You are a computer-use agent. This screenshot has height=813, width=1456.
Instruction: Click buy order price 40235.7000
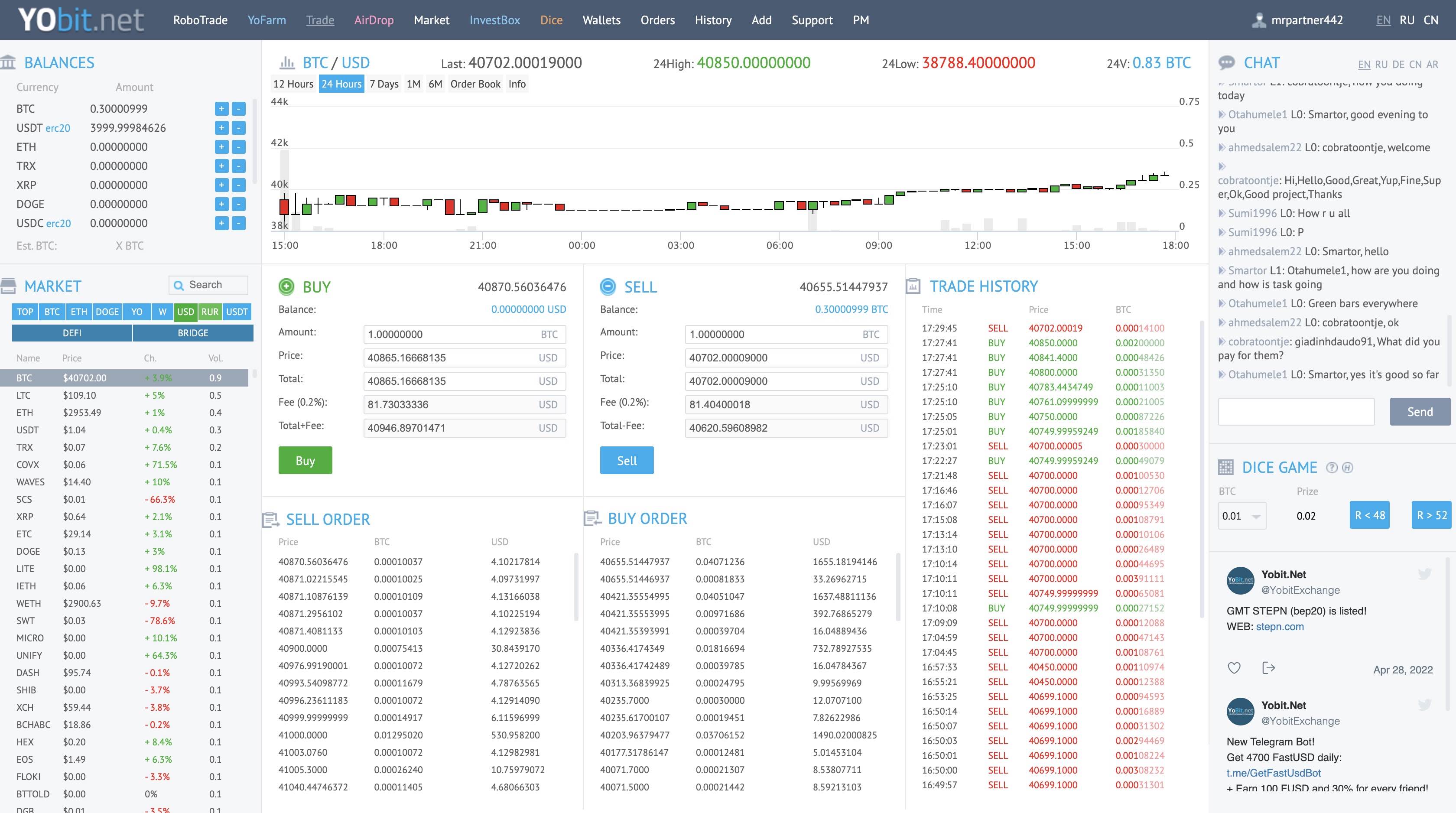624,700
